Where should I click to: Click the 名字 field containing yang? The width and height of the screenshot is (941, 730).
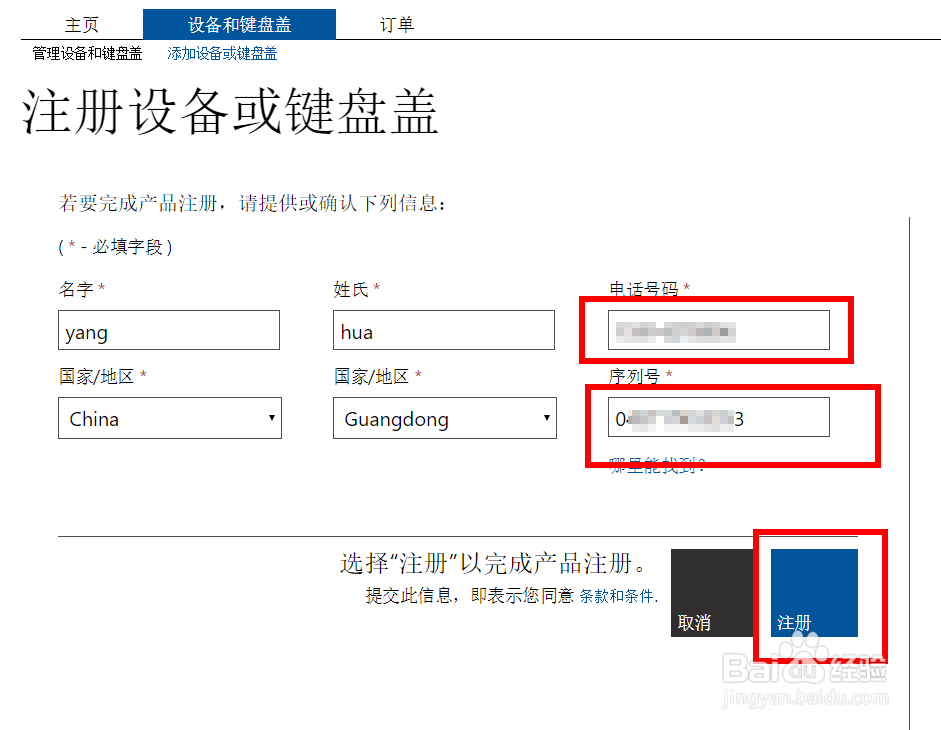(x=168, y=330)
